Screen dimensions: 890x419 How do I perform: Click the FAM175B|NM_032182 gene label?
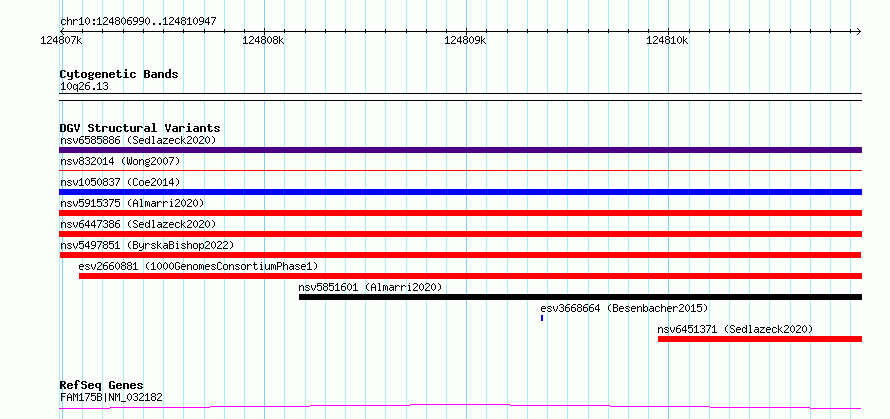click(x=111, y=397)
